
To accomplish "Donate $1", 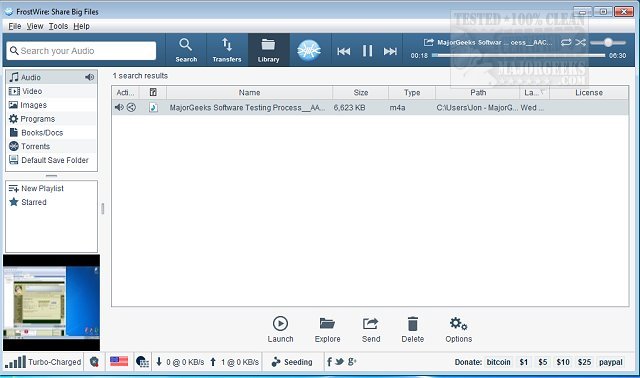I will 524,362.
